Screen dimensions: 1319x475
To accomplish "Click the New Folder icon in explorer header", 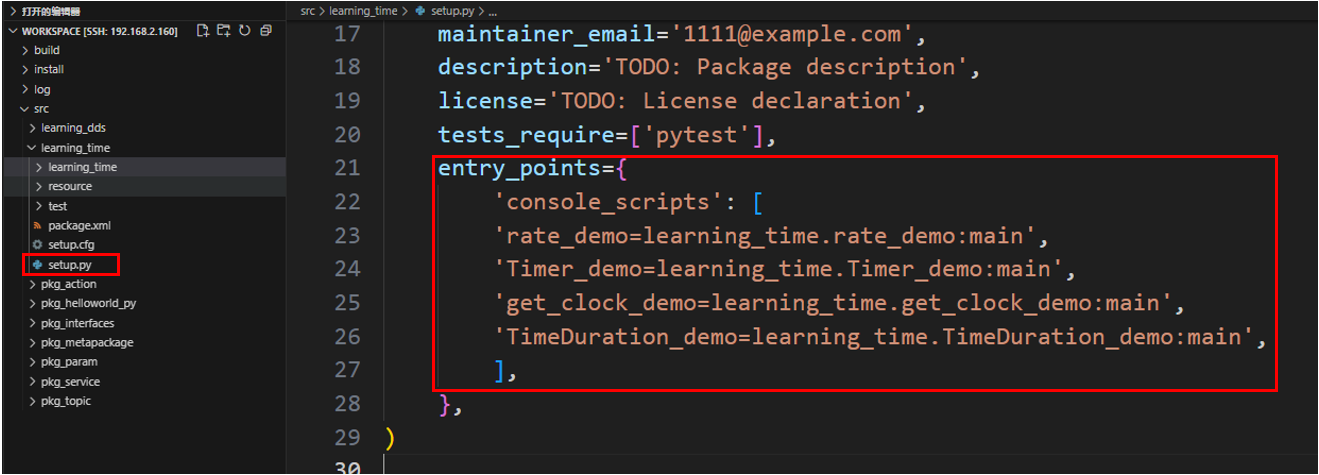I will pyautogui.click(x=223, y=31).
